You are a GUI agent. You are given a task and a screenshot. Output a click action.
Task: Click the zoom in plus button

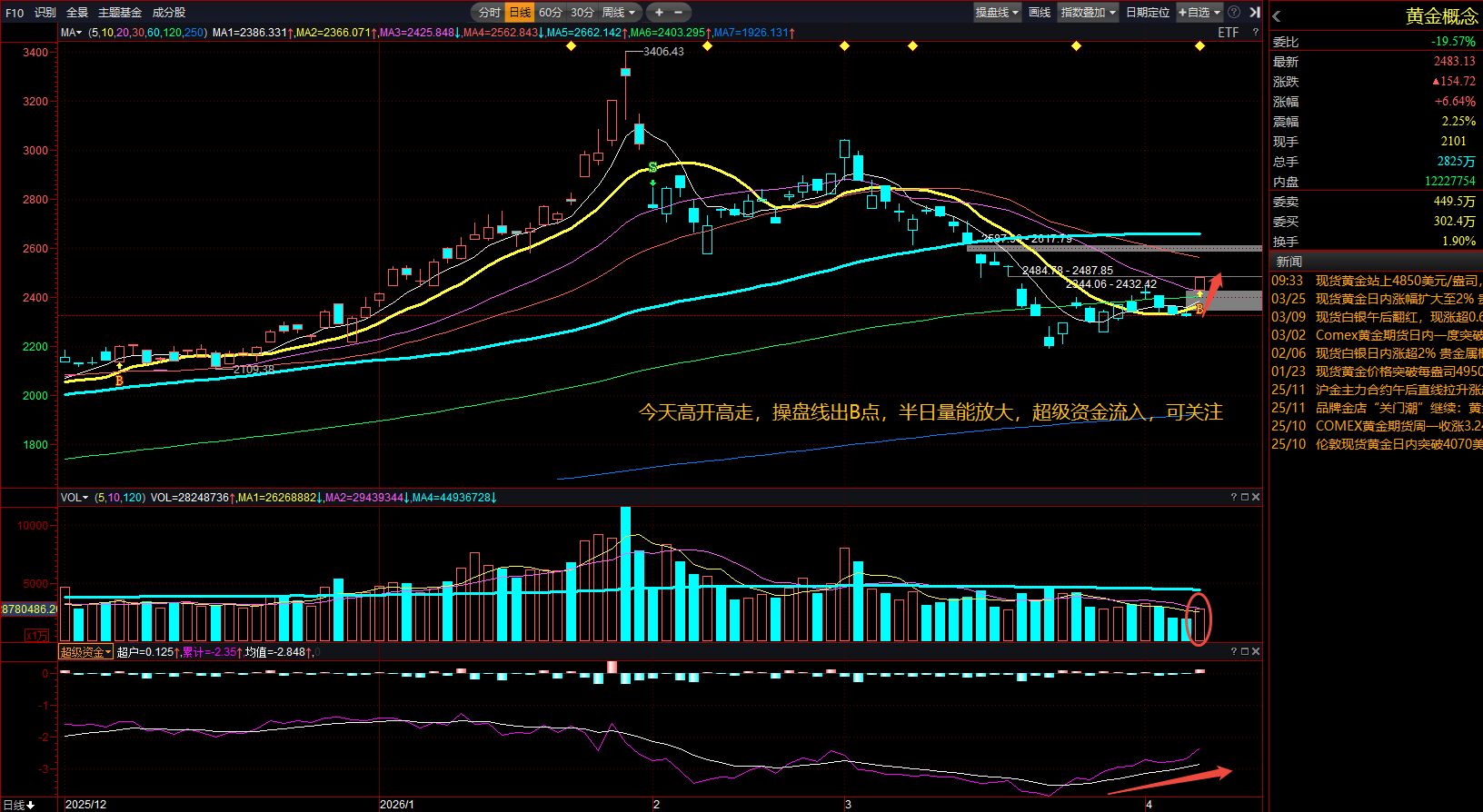(x=659, y=12)
